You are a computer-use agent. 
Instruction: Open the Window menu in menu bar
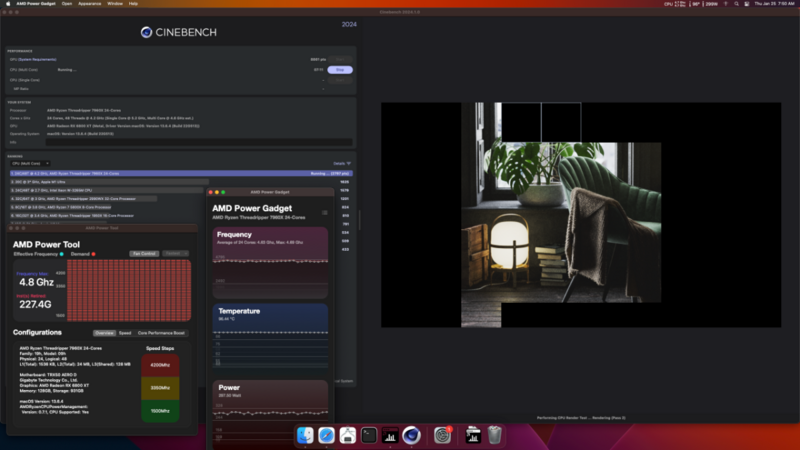click(115, 4)
